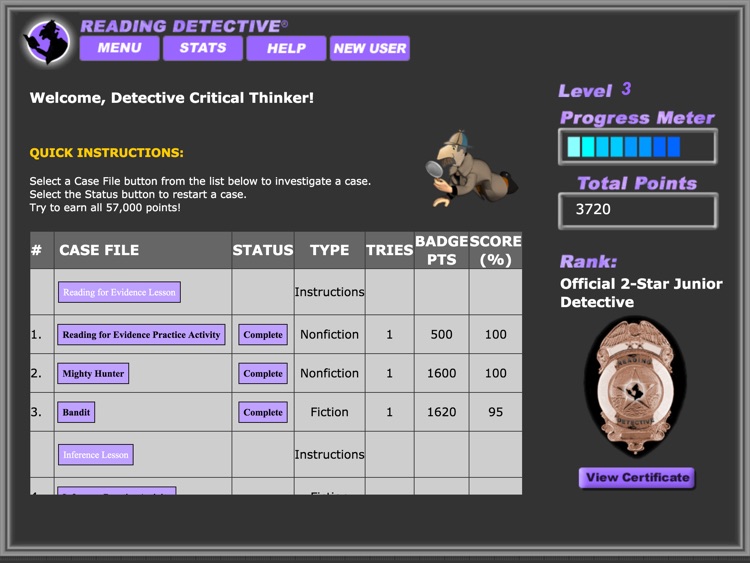Click the Fiction type in Bandit row

point(330,412)
